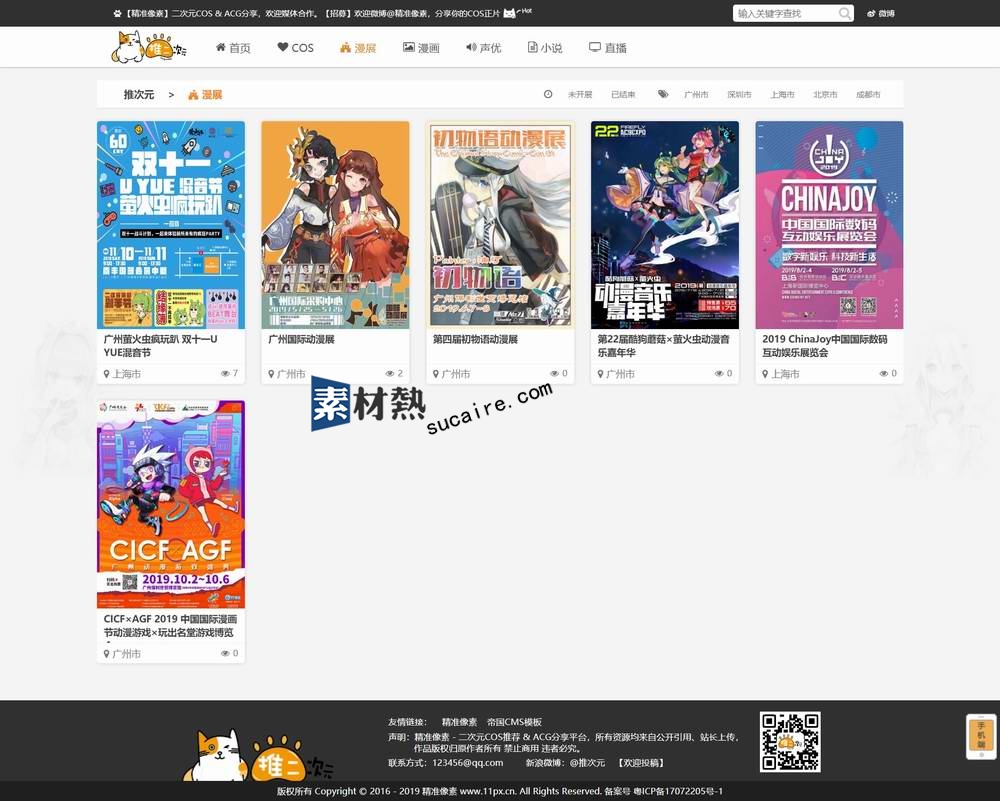1000x801 pixels.
Task: Click views eye icon on 动漫音乐嘉年华 card
Action: pyautogui.click(x=719, y=374)
